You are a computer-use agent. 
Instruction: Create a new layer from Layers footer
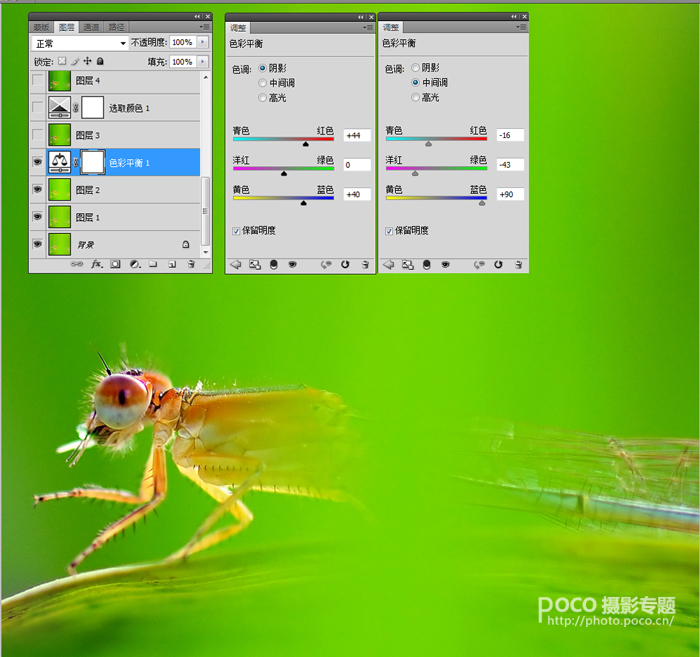172,264
